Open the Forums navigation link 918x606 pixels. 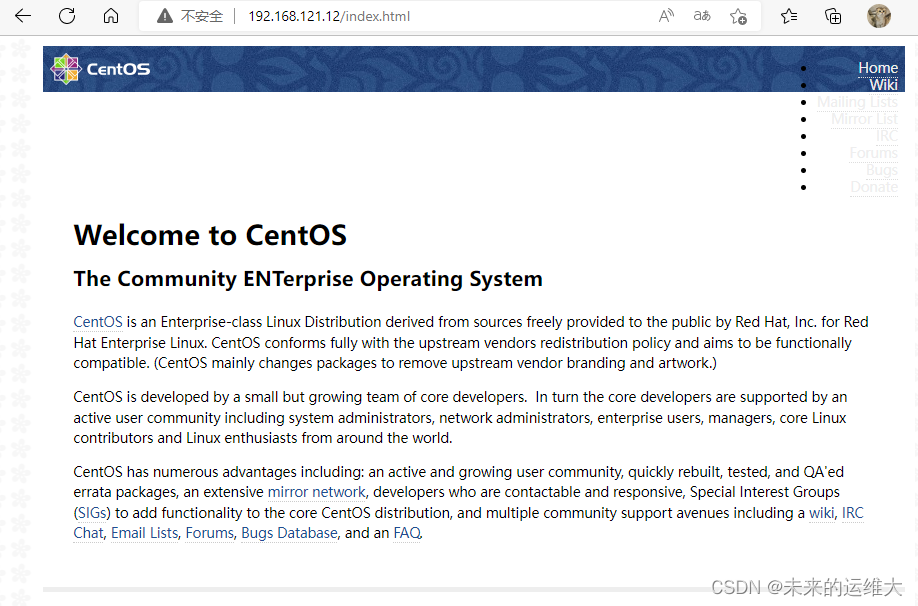[874, 153]
